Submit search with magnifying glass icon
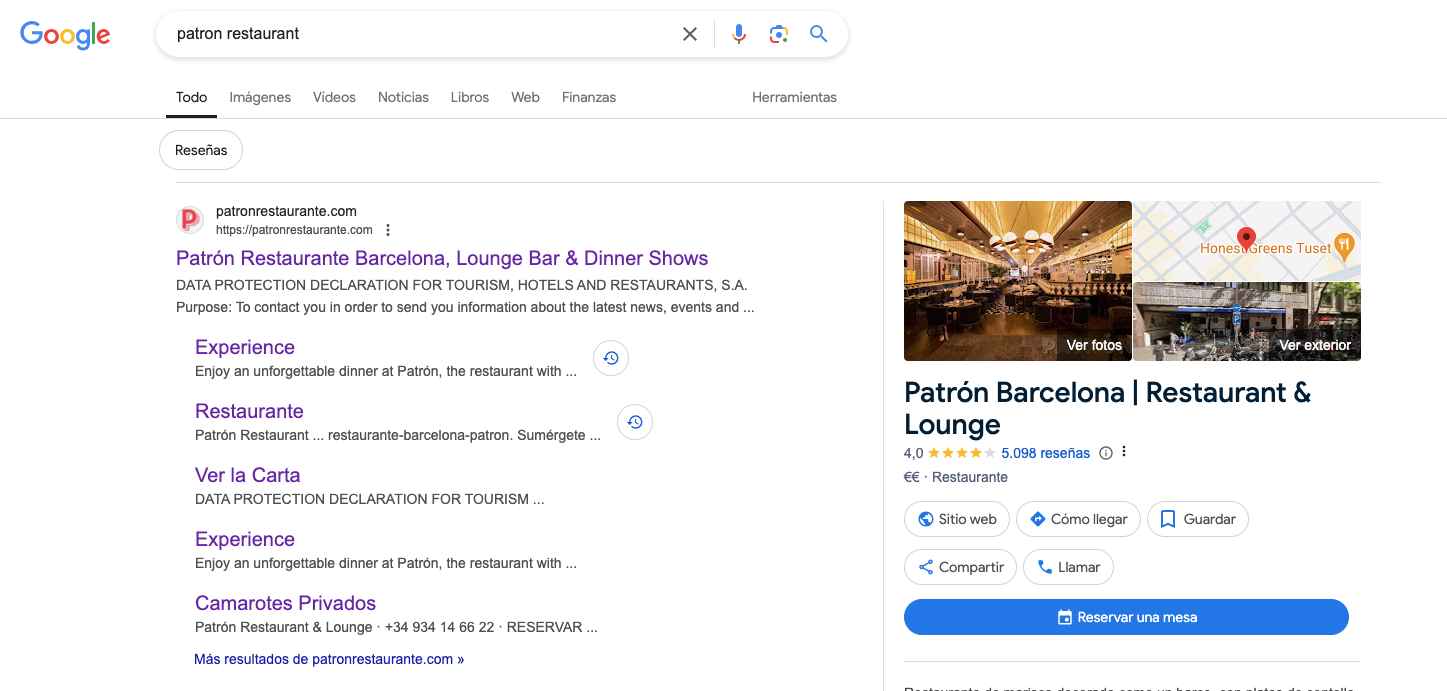 tap(819, 34)
